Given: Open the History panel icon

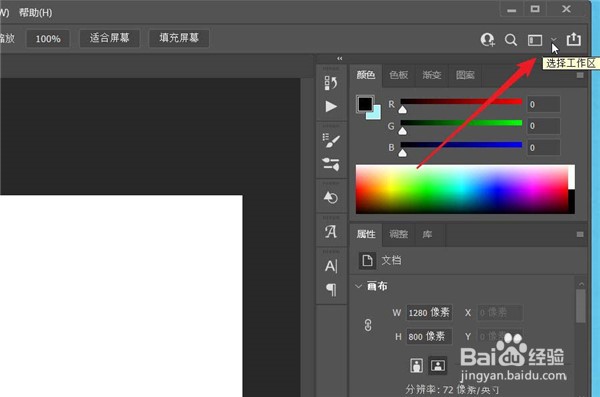Looking at the screenshot, I should (331, 83).
